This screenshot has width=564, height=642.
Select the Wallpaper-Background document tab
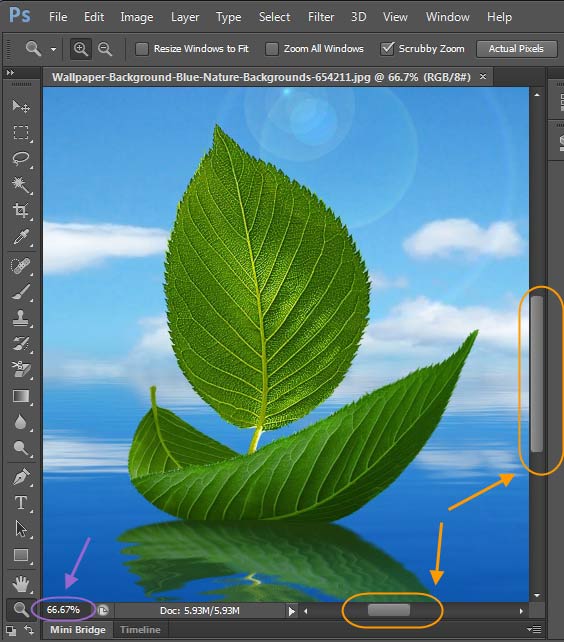[x=261, y=77]
